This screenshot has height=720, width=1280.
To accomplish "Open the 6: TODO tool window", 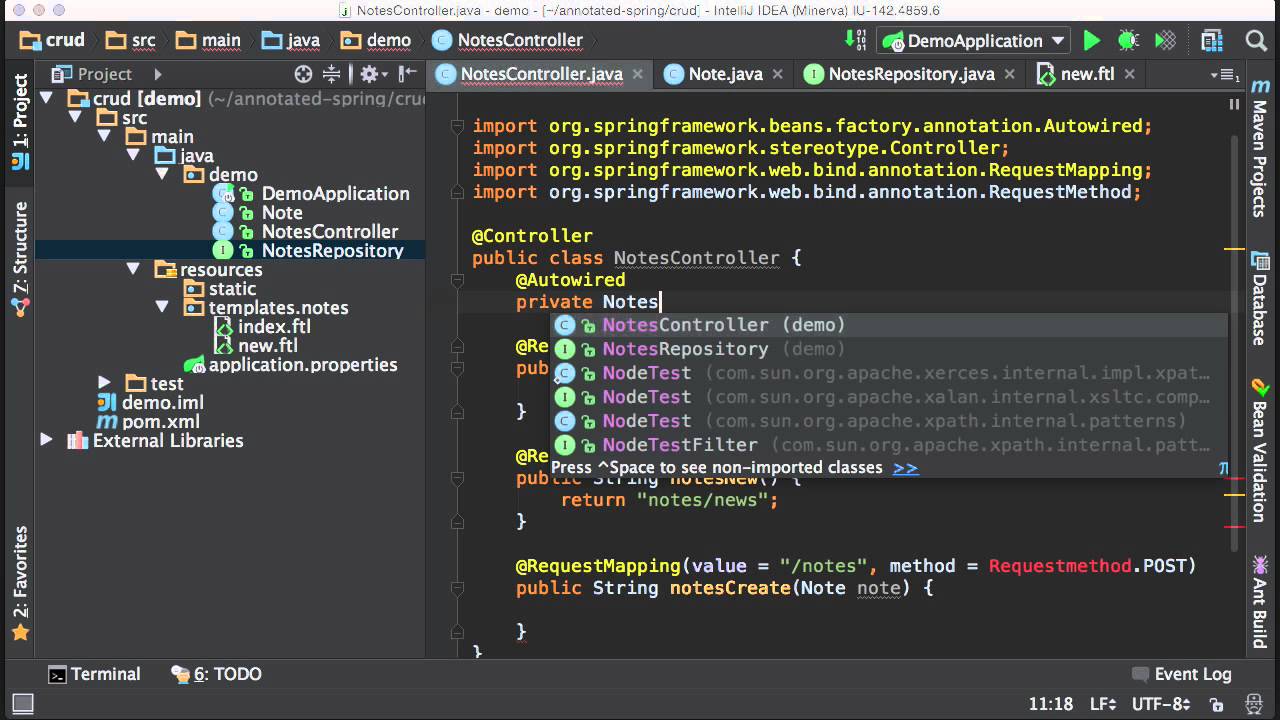I will click(x=216, y=674).
